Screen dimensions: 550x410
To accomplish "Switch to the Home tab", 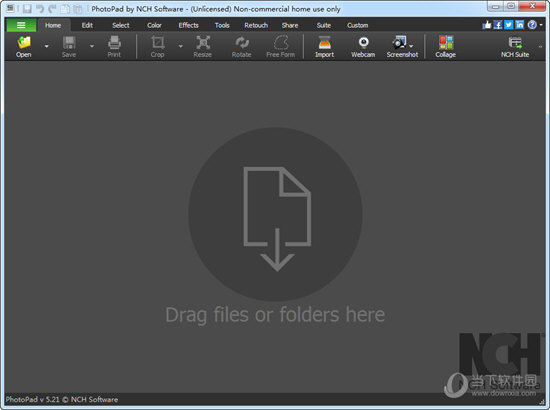I will pyautogui.click(x=53, y=25).
